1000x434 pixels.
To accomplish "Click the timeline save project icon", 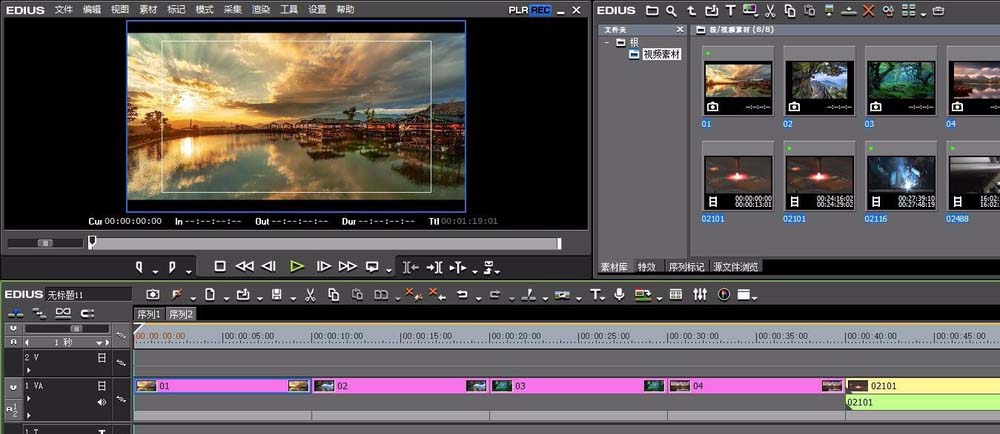I will [277, 294].
